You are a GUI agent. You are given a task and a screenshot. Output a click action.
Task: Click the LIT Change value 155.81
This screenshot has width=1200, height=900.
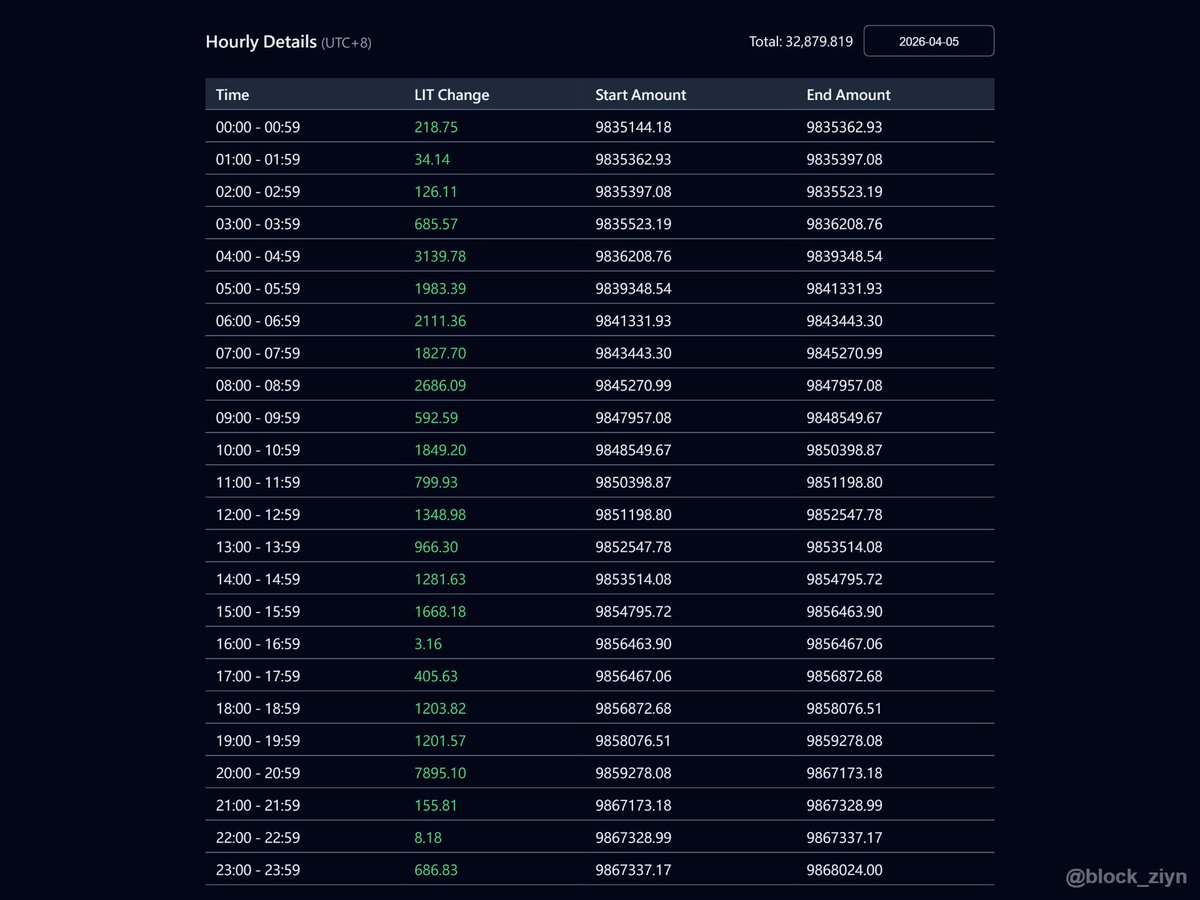[x=436, y=805]
